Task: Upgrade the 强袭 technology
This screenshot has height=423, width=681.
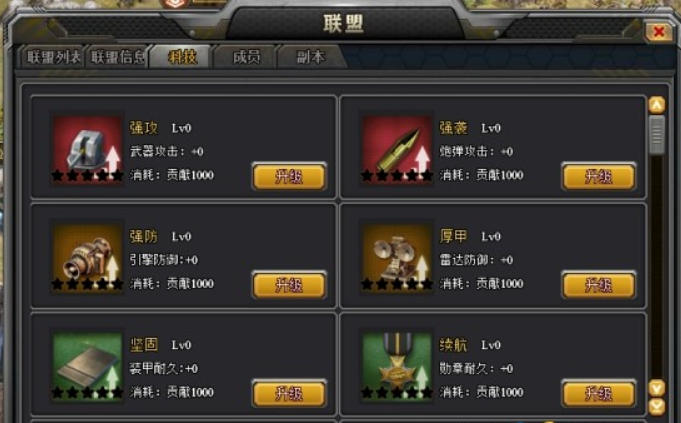Action: click(x=598, y=177)
